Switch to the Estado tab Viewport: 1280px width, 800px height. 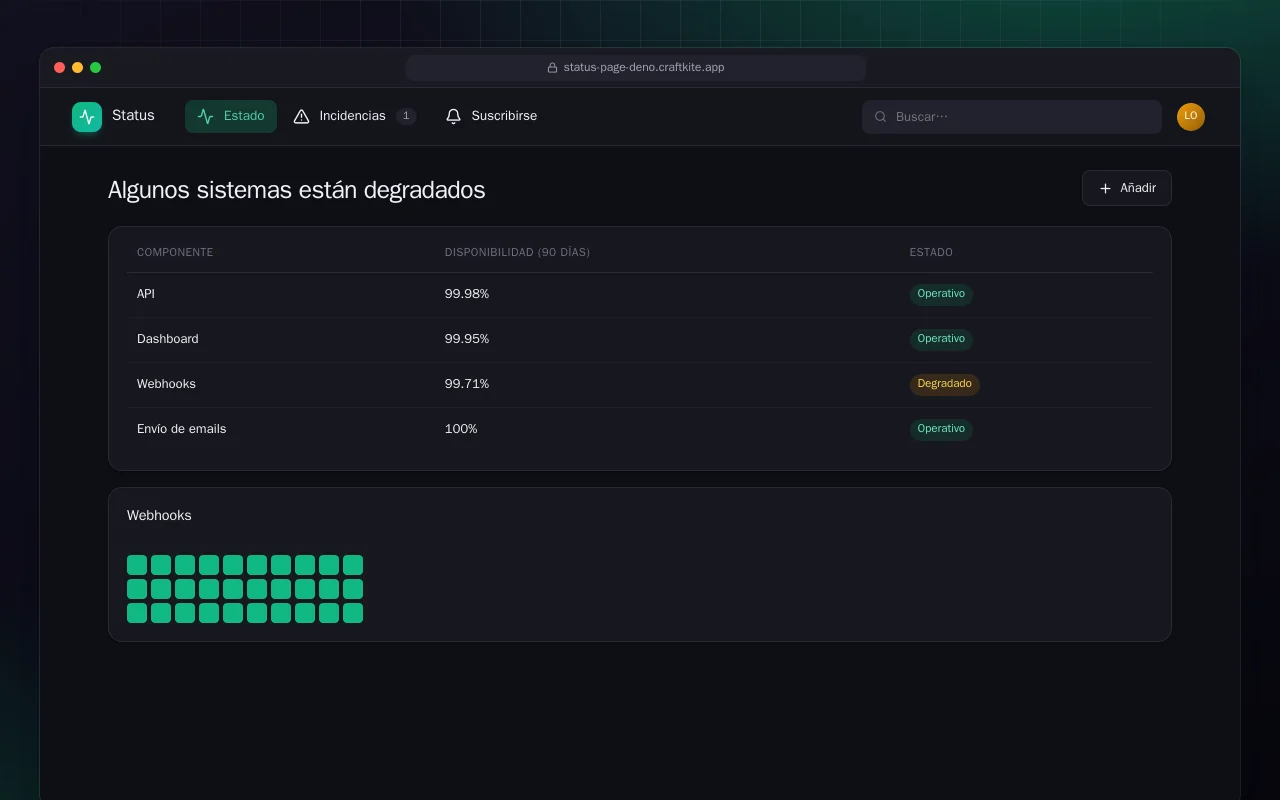pyautogui.click(x=231, y=116)
